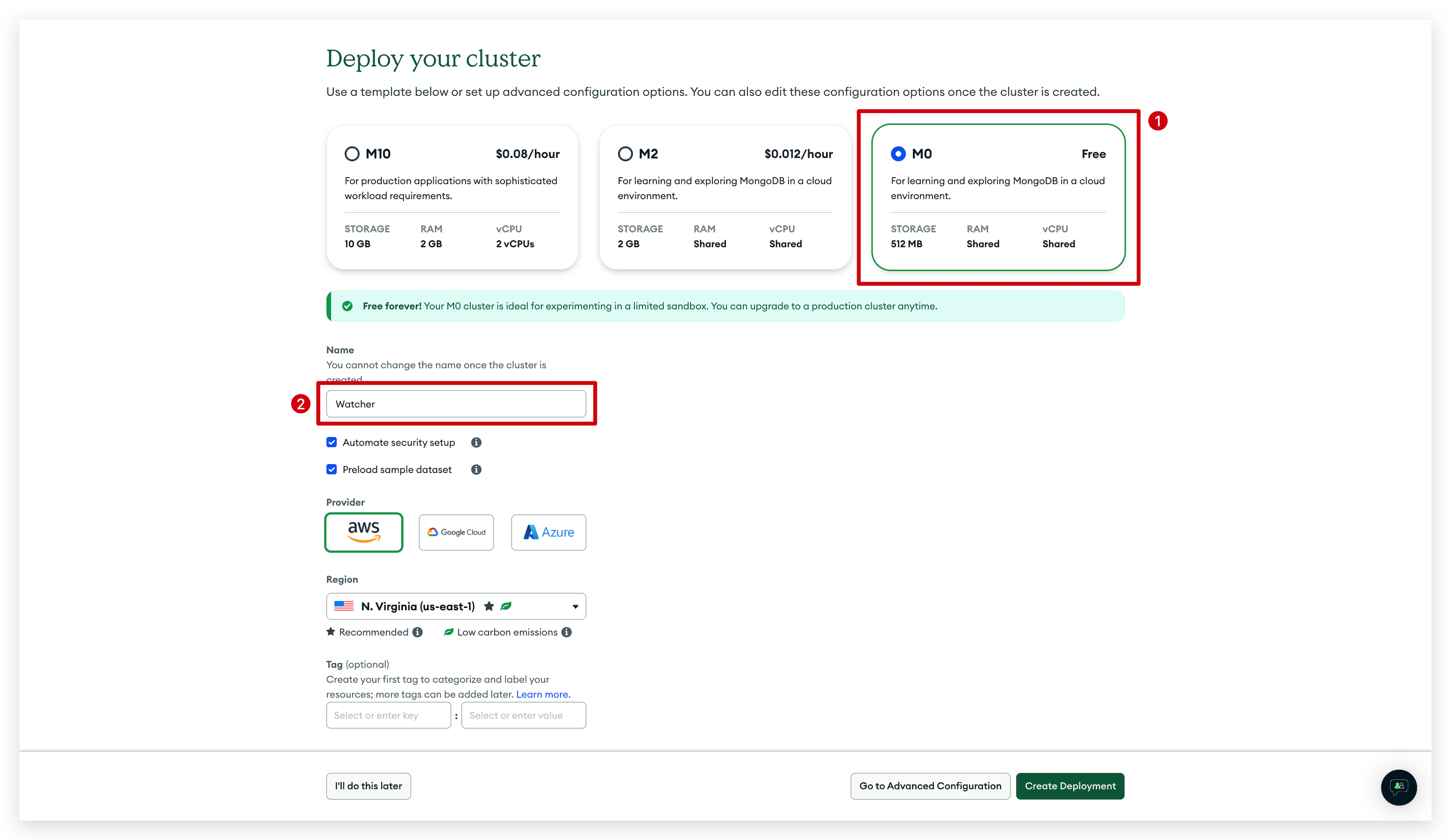The width and height of the screenshot is (1451, 840).
Task: Click the Create Deployment button
Action: coord(1070,786)
